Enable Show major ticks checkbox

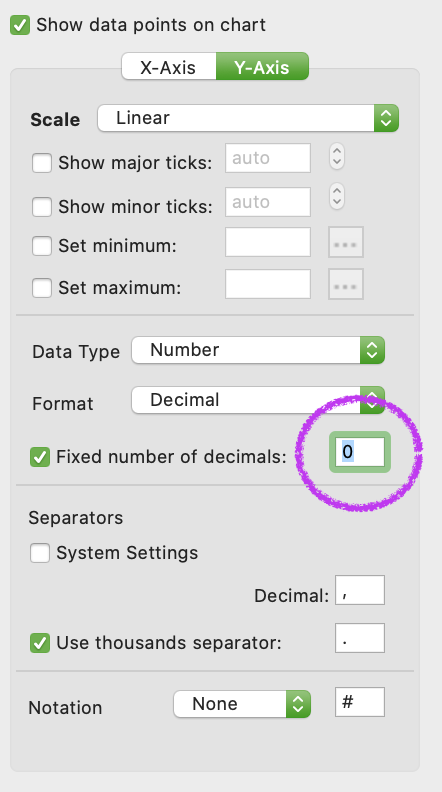click(x=42, y=163)
